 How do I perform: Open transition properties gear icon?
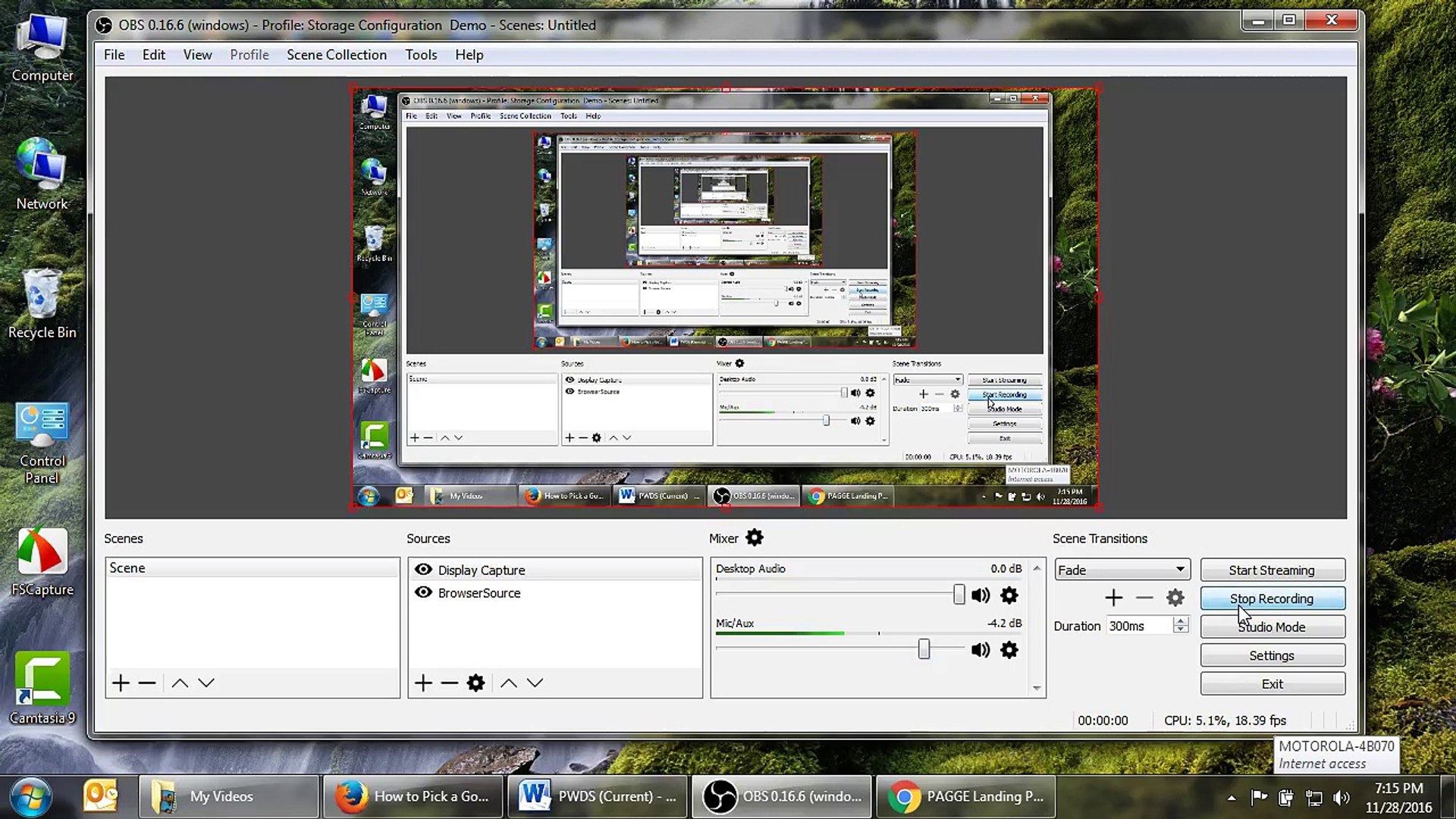point(1175,598)
